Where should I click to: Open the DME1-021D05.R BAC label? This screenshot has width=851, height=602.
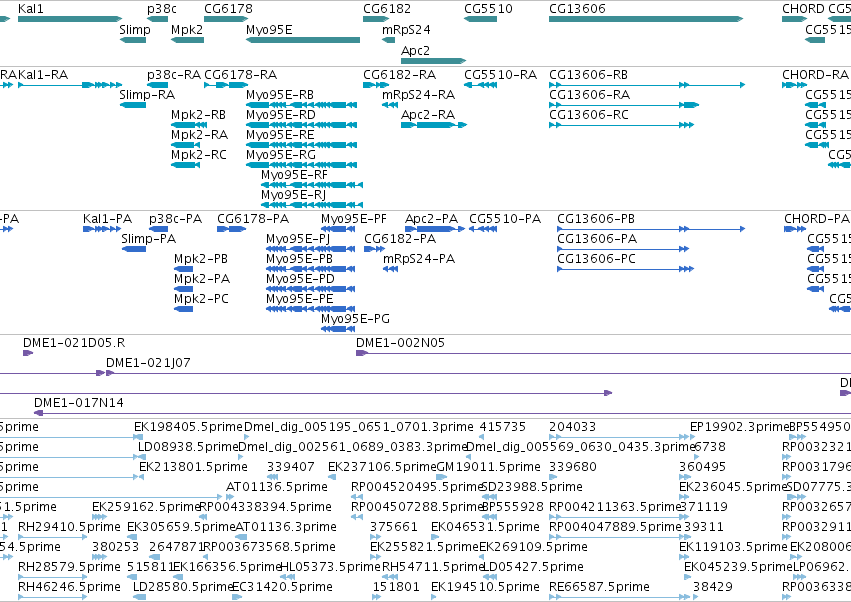(74, 343)
